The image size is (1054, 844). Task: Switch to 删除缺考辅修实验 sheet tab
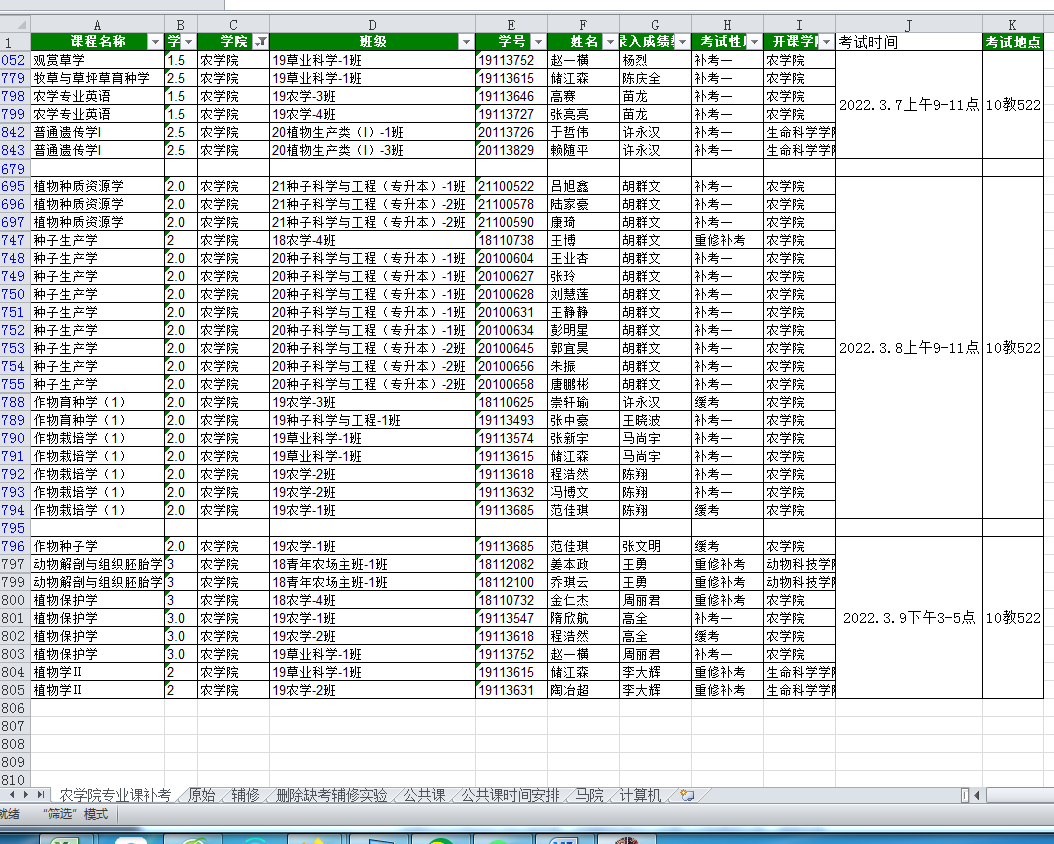tap(331, 796)
